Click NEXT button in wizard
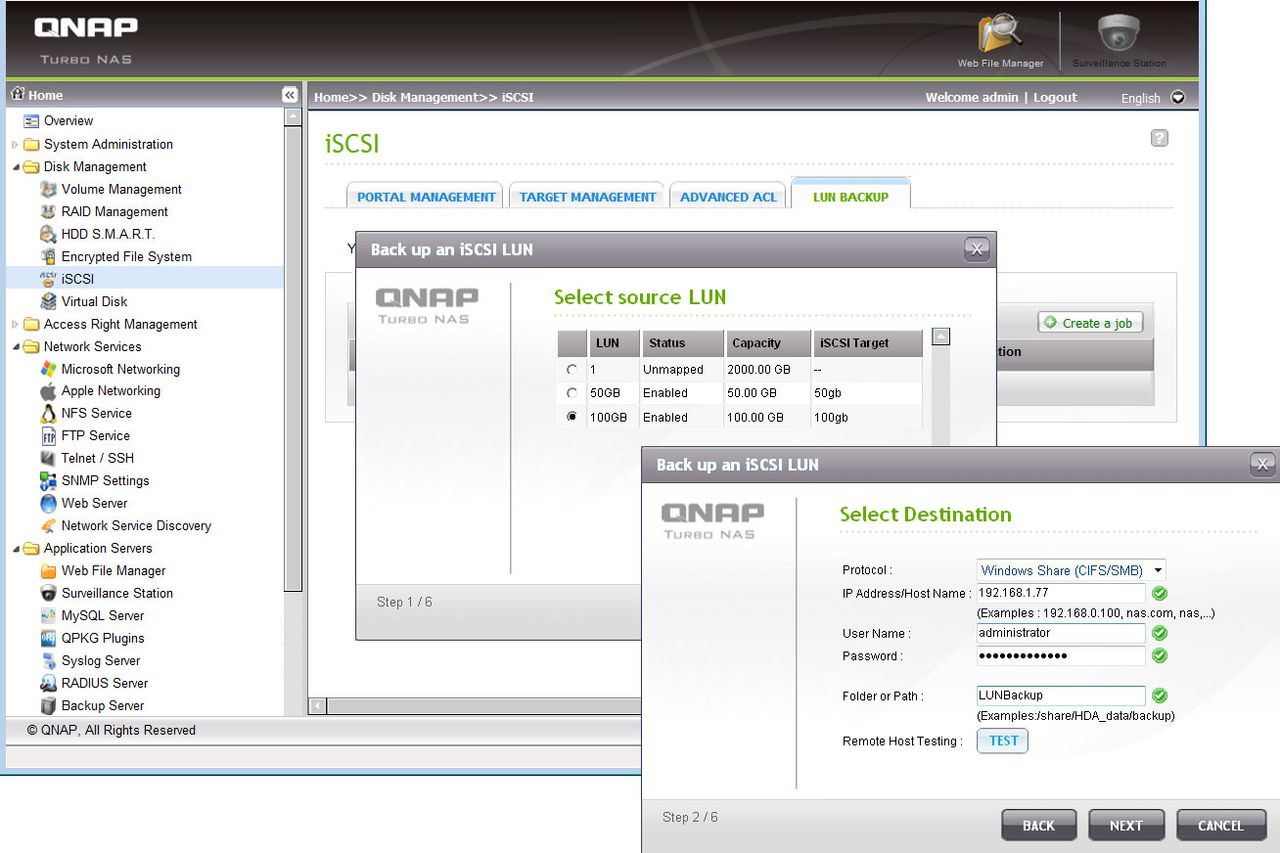 click(1126, 826)
